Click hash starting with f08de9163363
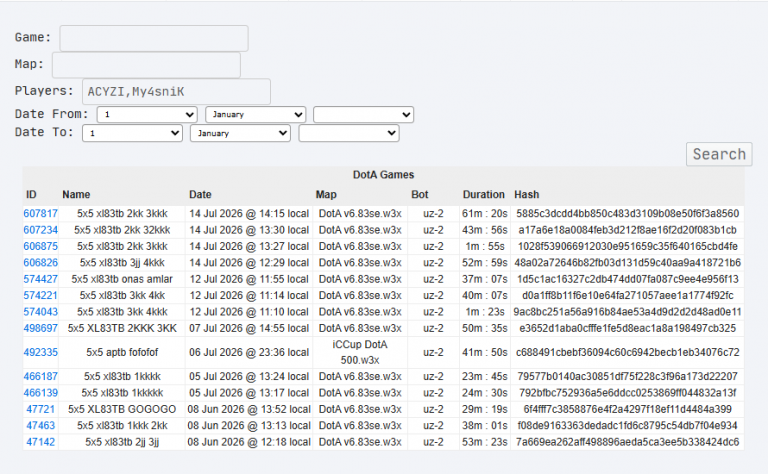Screen dimensions: 768x474 click(x=627, y=426)
